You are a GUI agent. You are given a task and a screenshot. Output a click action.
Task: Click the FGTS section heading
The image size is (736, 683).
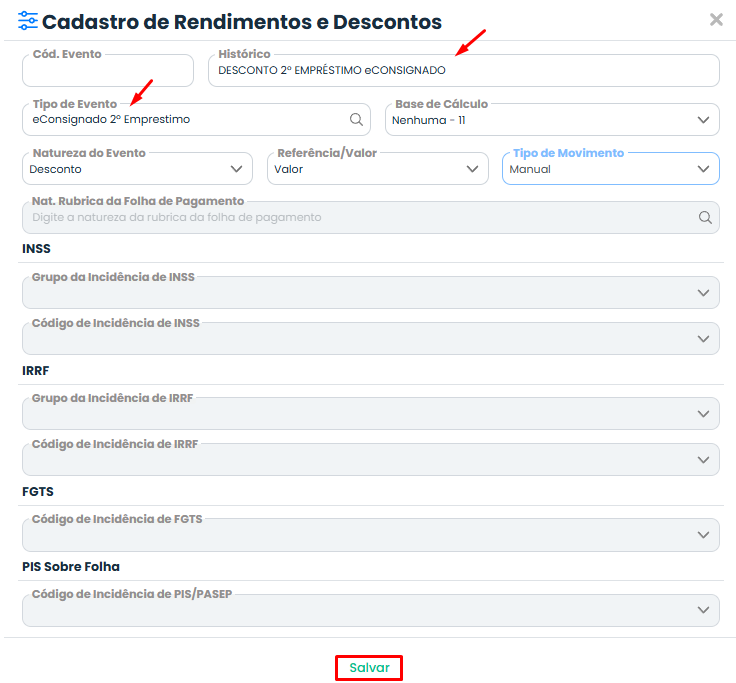coord(38,491)
